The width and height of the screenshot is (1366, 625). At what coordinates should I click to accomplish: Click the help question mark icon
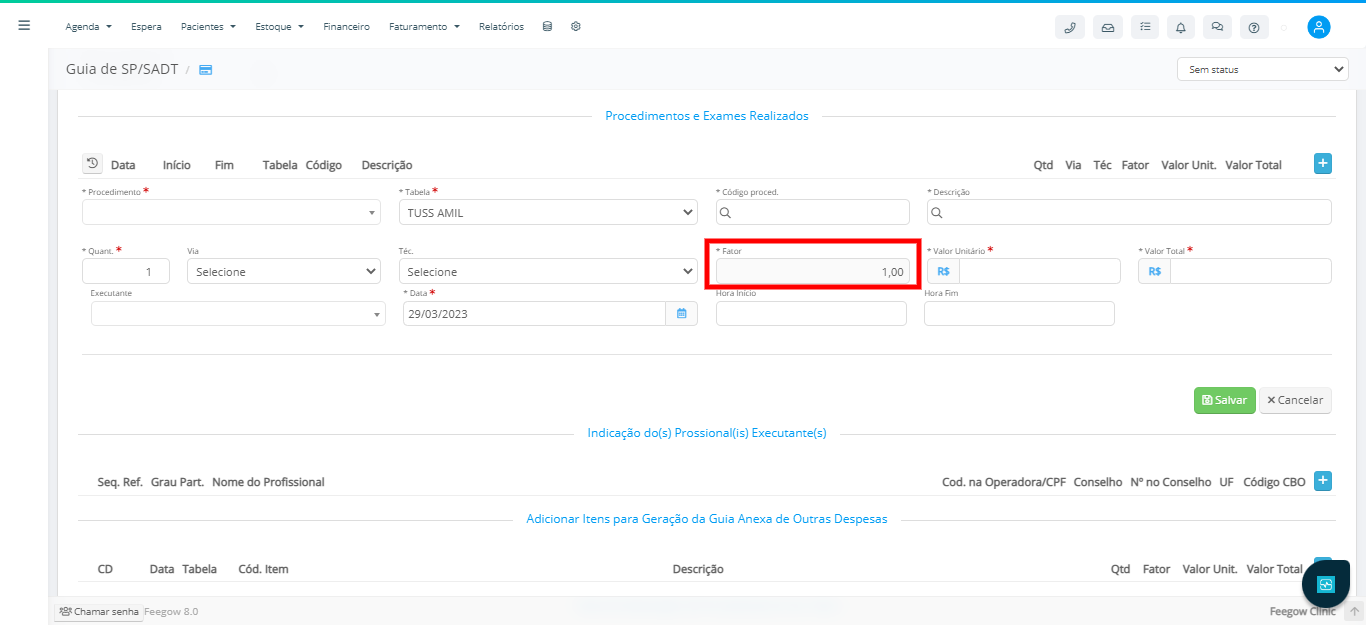pyautogui.click(x=1254, y=27)
